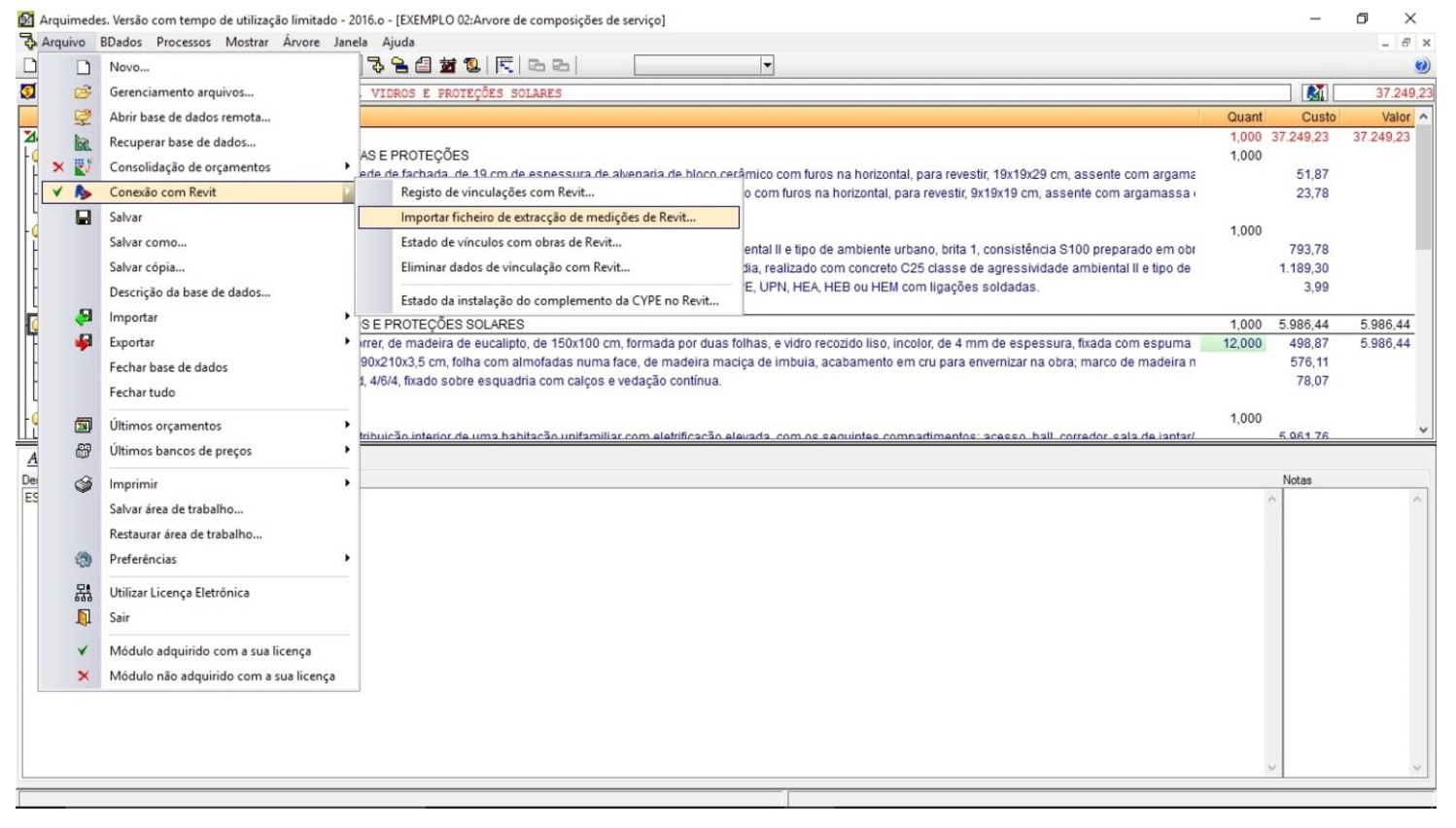Click the document sheet toolbar icon
The image size is (1456, 828).
coord(423,66)
